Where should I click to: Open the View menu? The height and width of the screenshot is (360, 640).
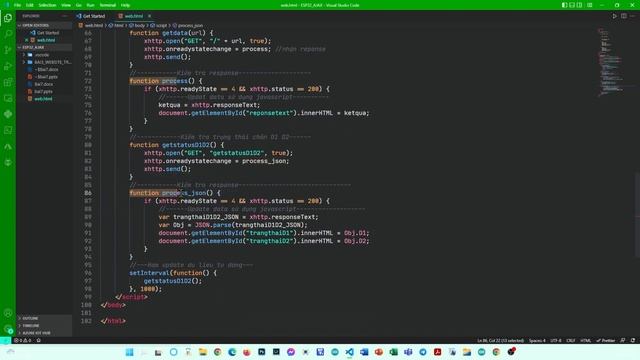pyautogui.click(x=66, y=5)
